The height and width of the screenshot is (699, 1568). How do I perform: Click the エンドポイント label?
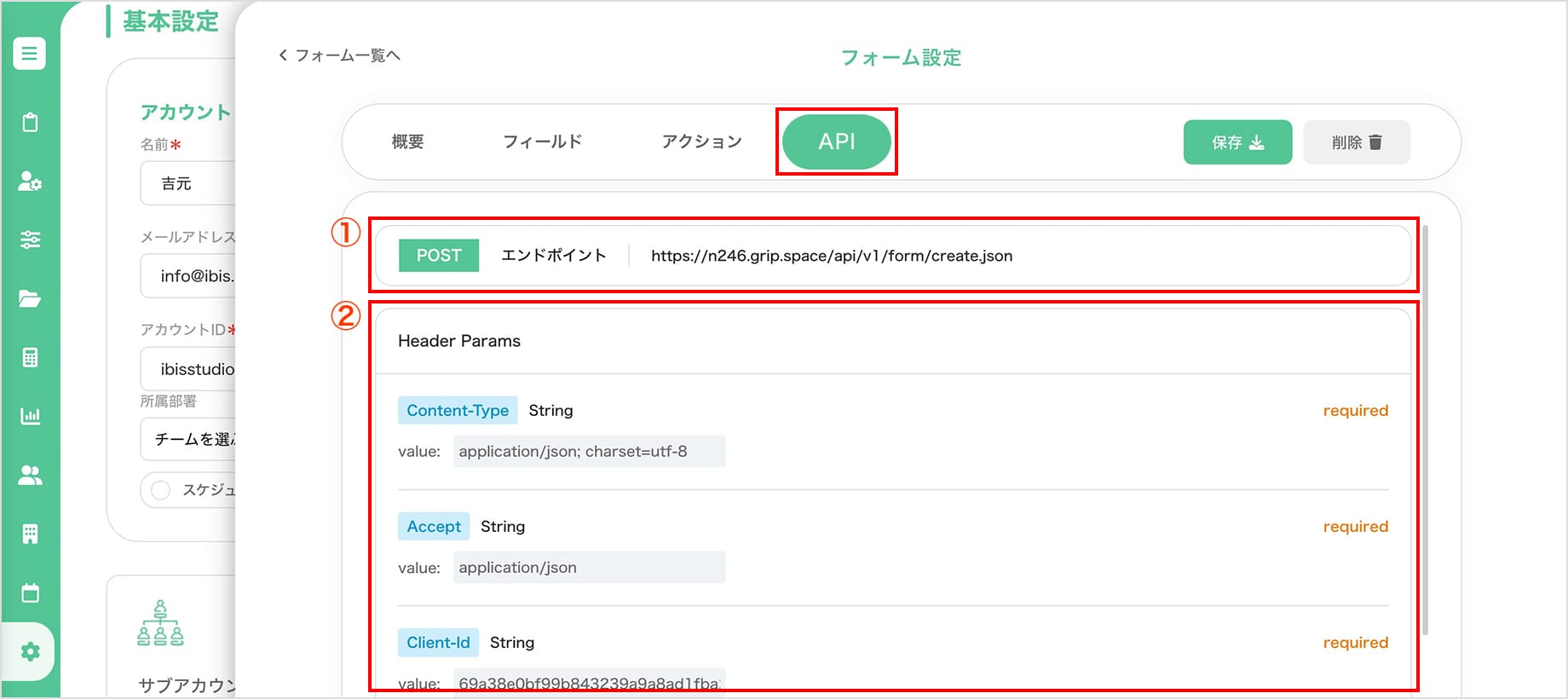tap(554, 255)
